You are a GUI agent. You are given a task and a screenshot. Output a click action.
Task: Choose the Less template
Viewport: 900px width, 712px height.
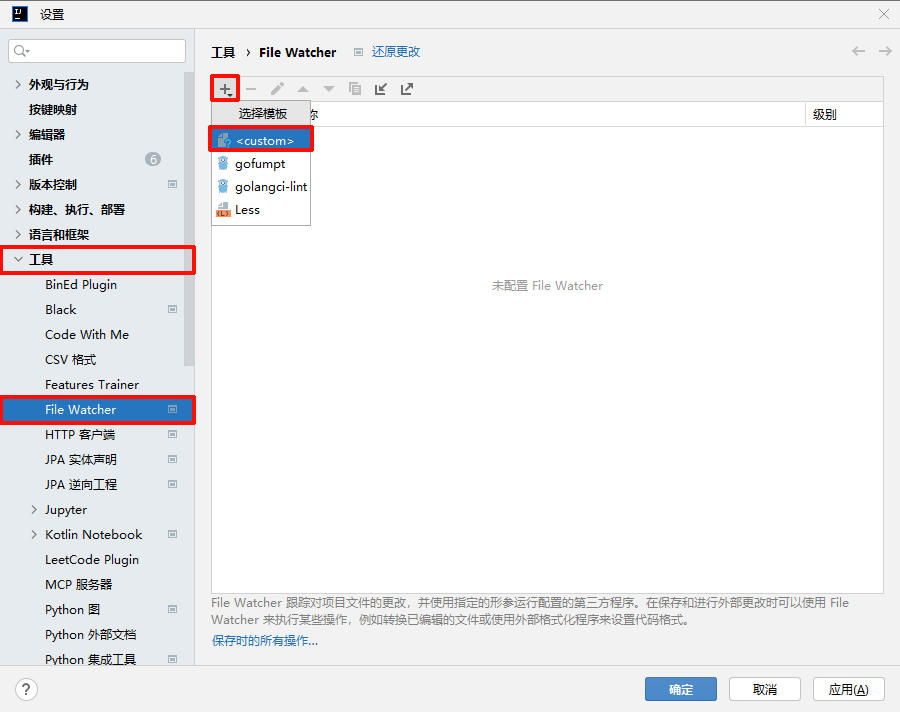point(261,210)
